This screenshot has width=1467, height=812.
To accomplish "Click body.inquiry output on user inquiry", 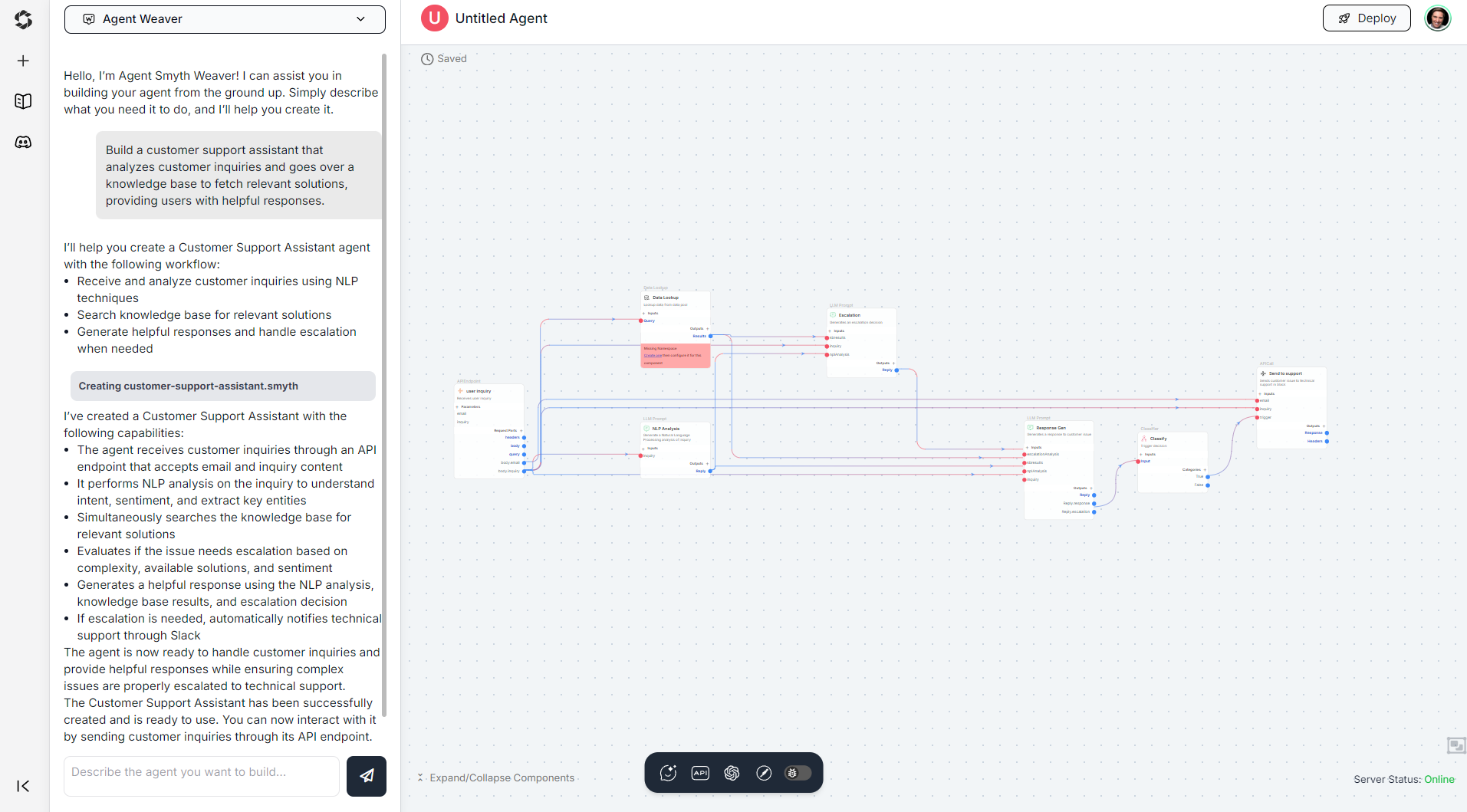I will click(x=524, y=471).
